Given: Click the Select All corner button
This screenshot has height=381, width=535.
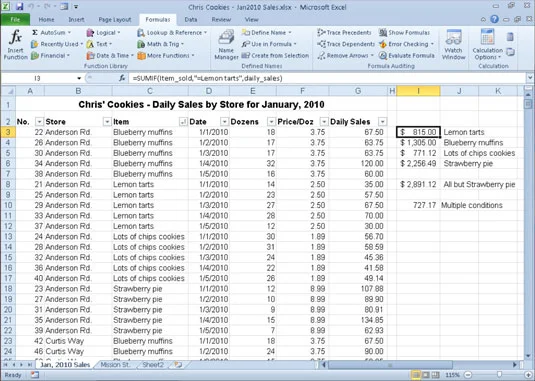Looking at the screenshot, I should [8, 91].
